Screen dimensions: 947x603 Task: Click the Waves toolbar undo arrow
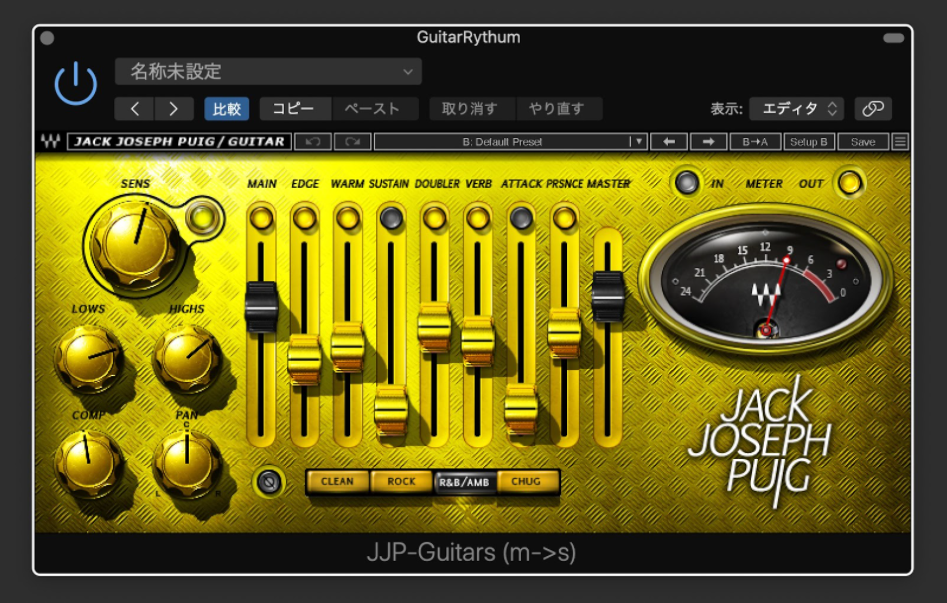click(313, 141)
